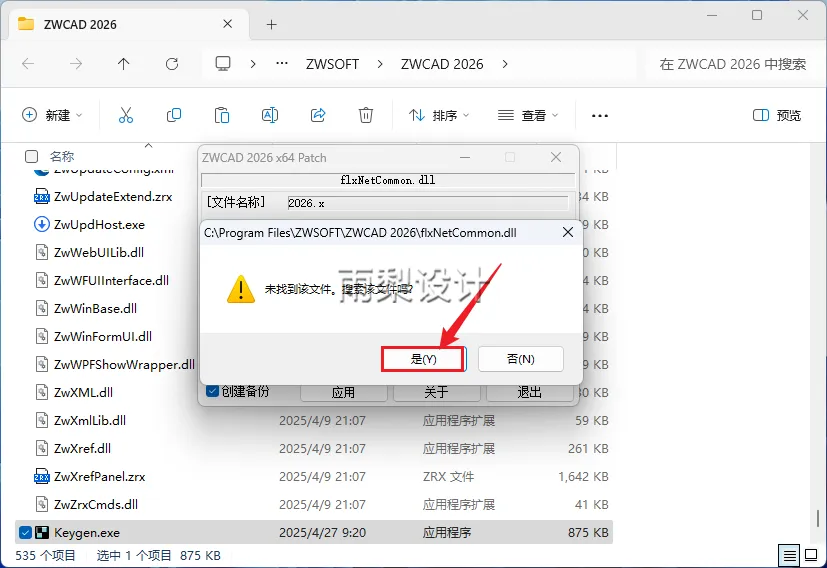Click the Cut scissors icon

point(126,115)
